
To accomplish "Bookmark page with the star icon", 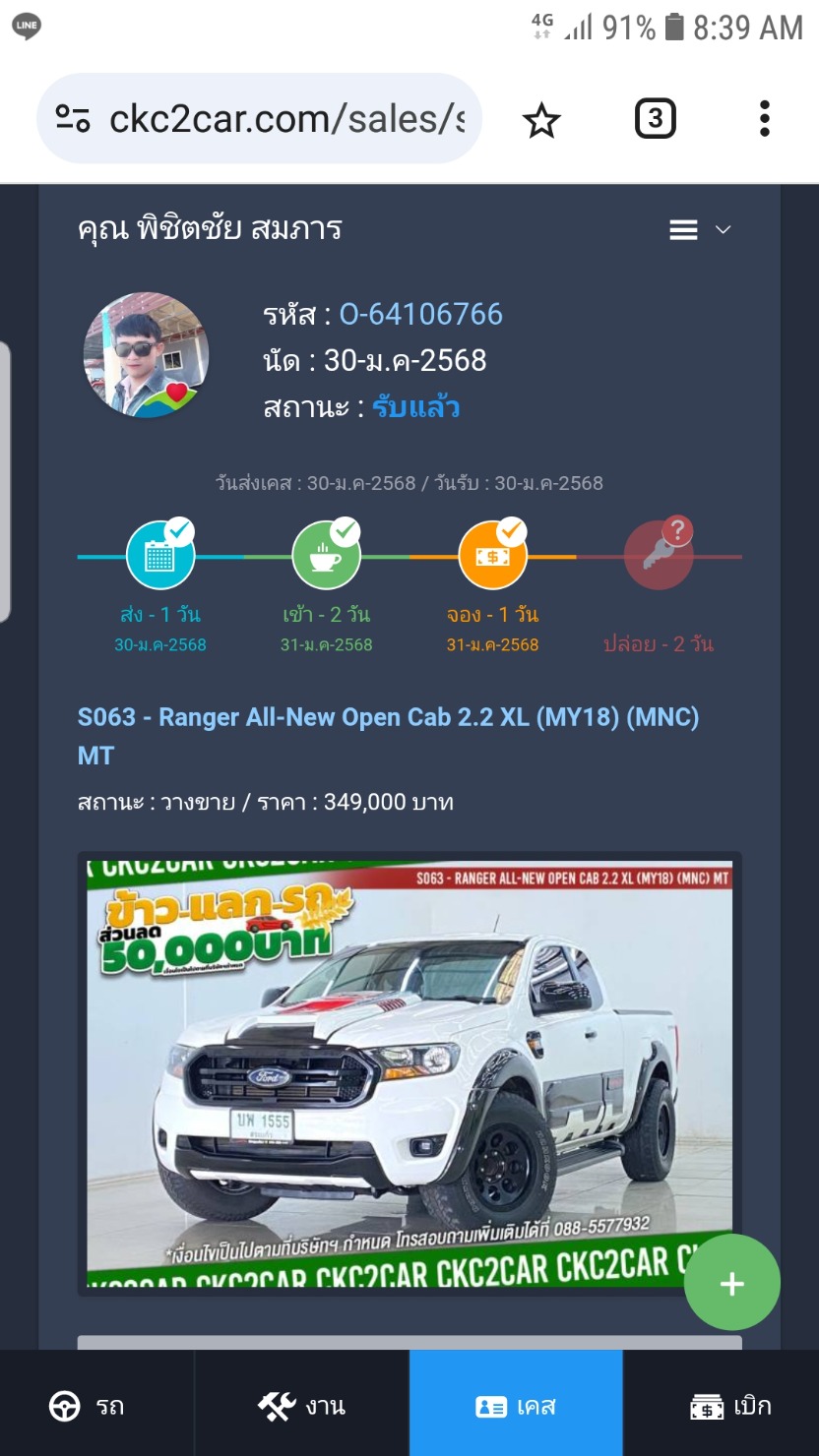I will [x=541, y=120].
